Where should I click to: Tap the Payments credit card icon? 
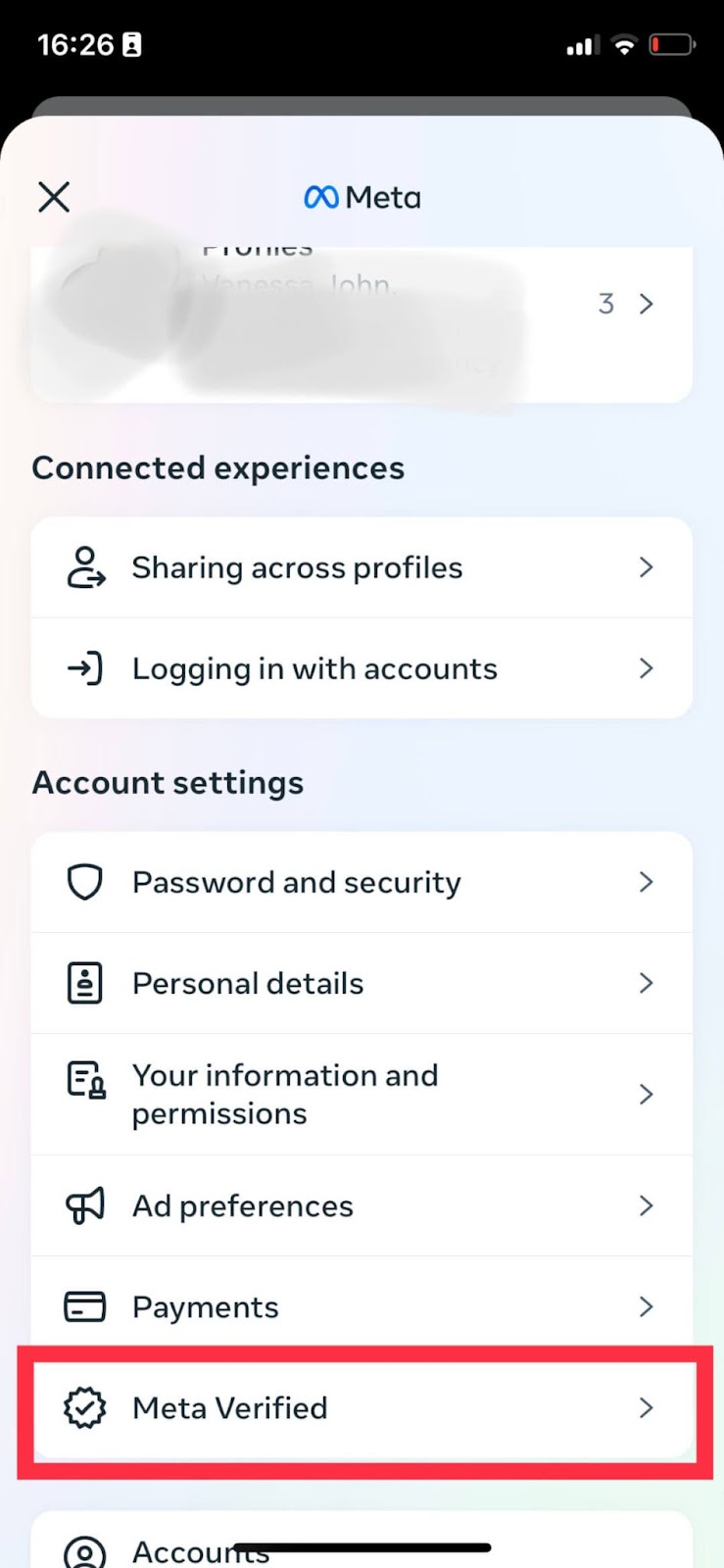tap(85, 1306)
